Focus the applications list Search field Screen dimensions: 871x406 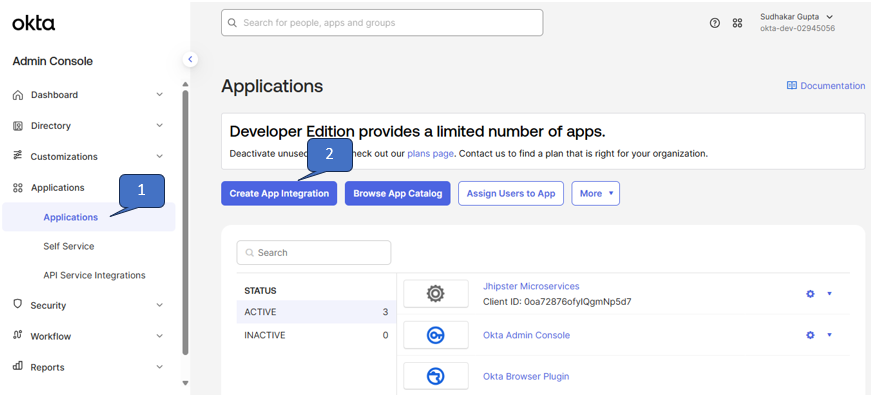tap(314, 253)
